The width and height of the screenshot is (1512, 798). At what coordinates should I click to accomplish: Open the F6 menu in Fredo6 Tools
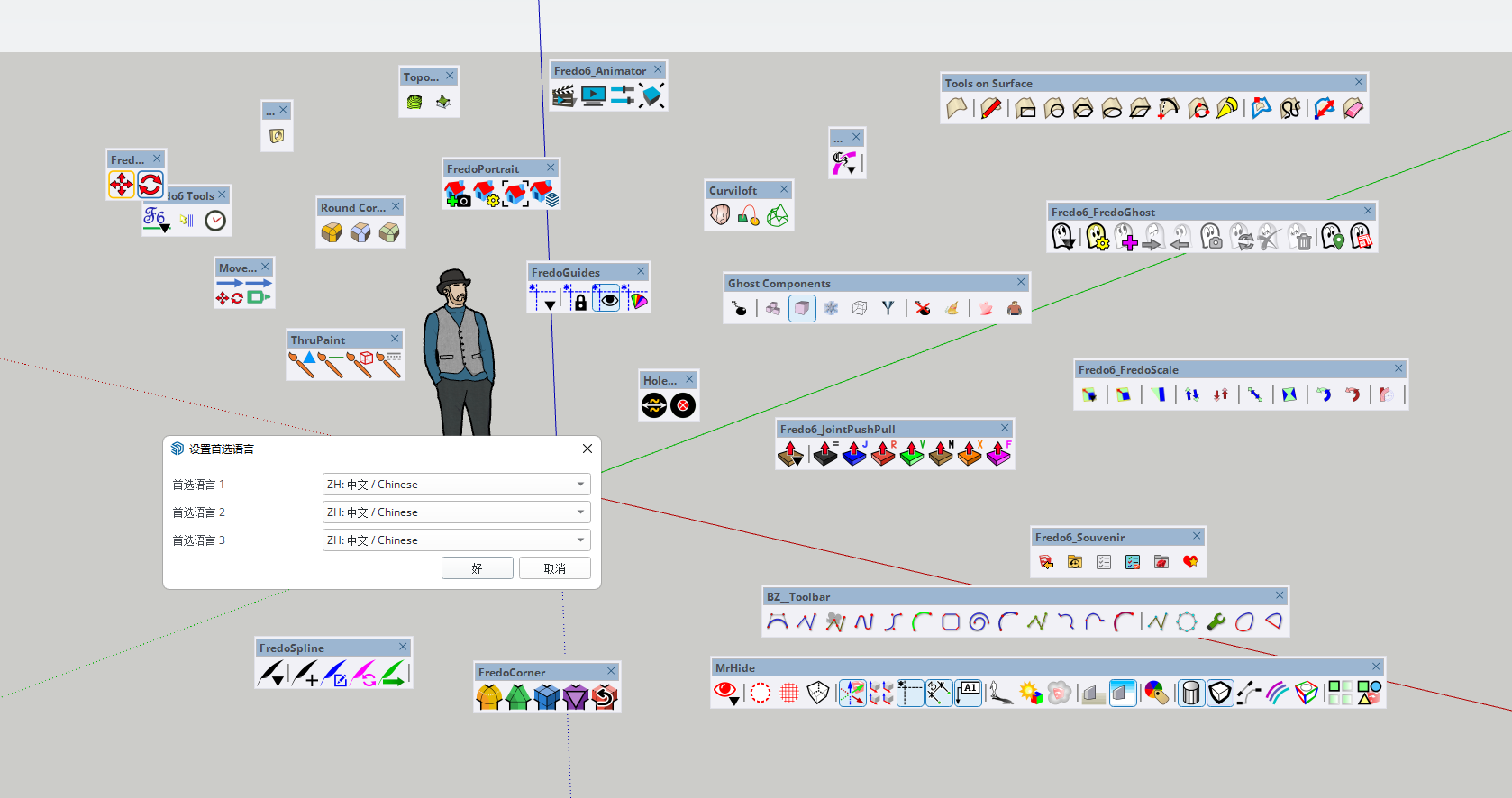(156, 219)
